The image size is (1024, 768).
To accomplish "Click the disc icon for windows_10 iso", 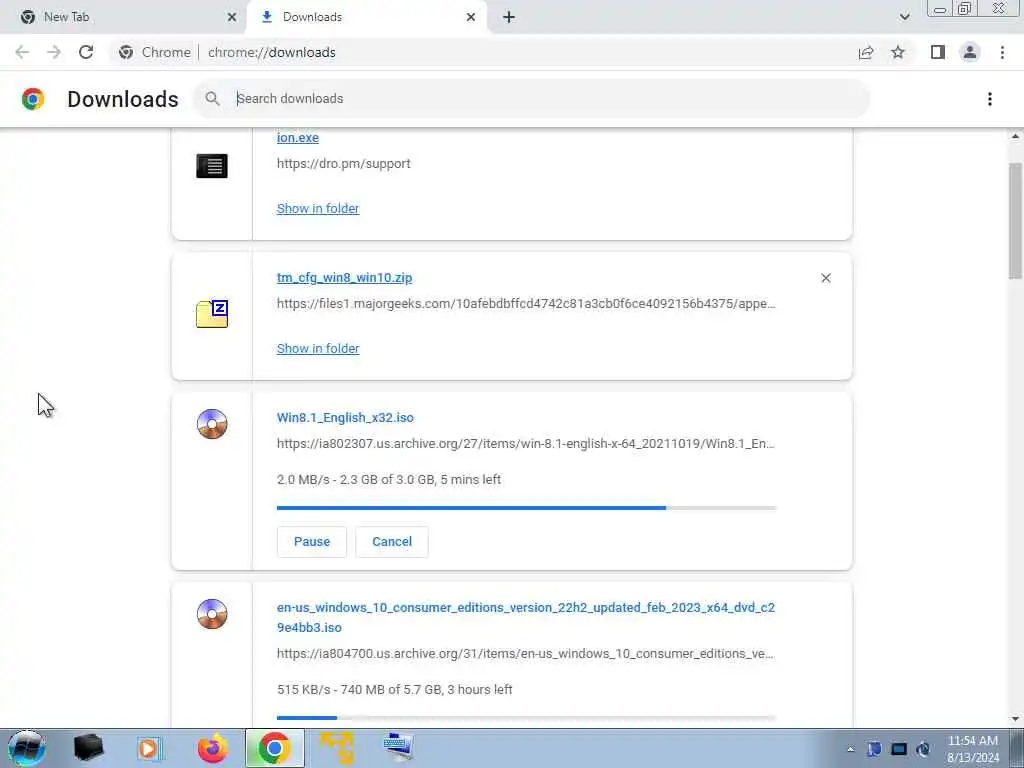I will point(212,614).
